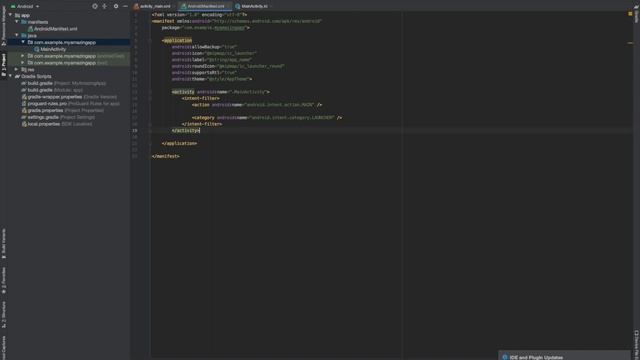
Task: Collapse the java folder arrow
Action: (x=17, y=36)
